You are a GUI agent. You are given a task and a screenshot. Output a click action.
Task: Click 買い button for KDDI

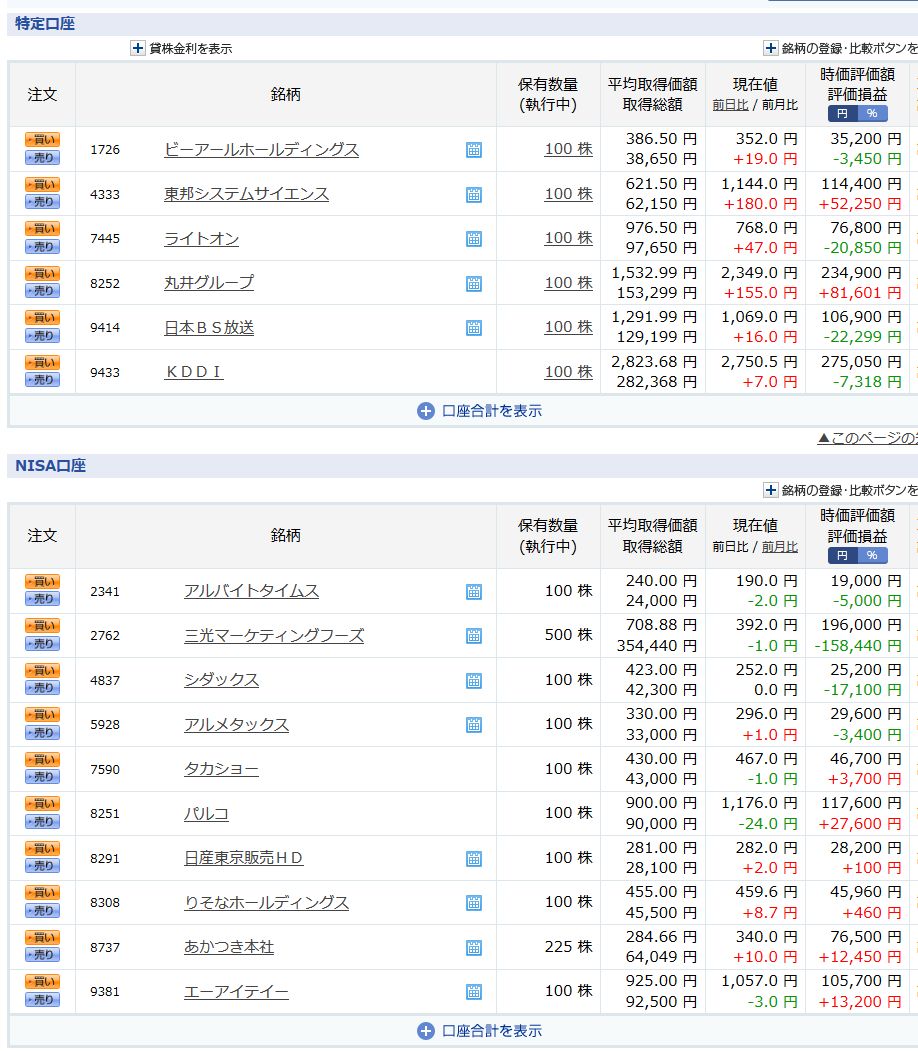[x=42, y=362]
